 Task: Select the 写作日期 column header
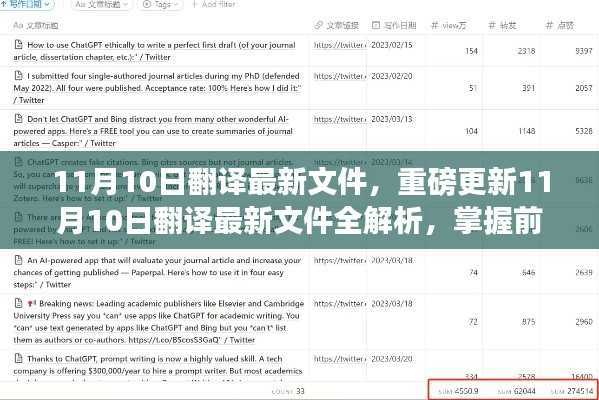(x=394, y=25)
